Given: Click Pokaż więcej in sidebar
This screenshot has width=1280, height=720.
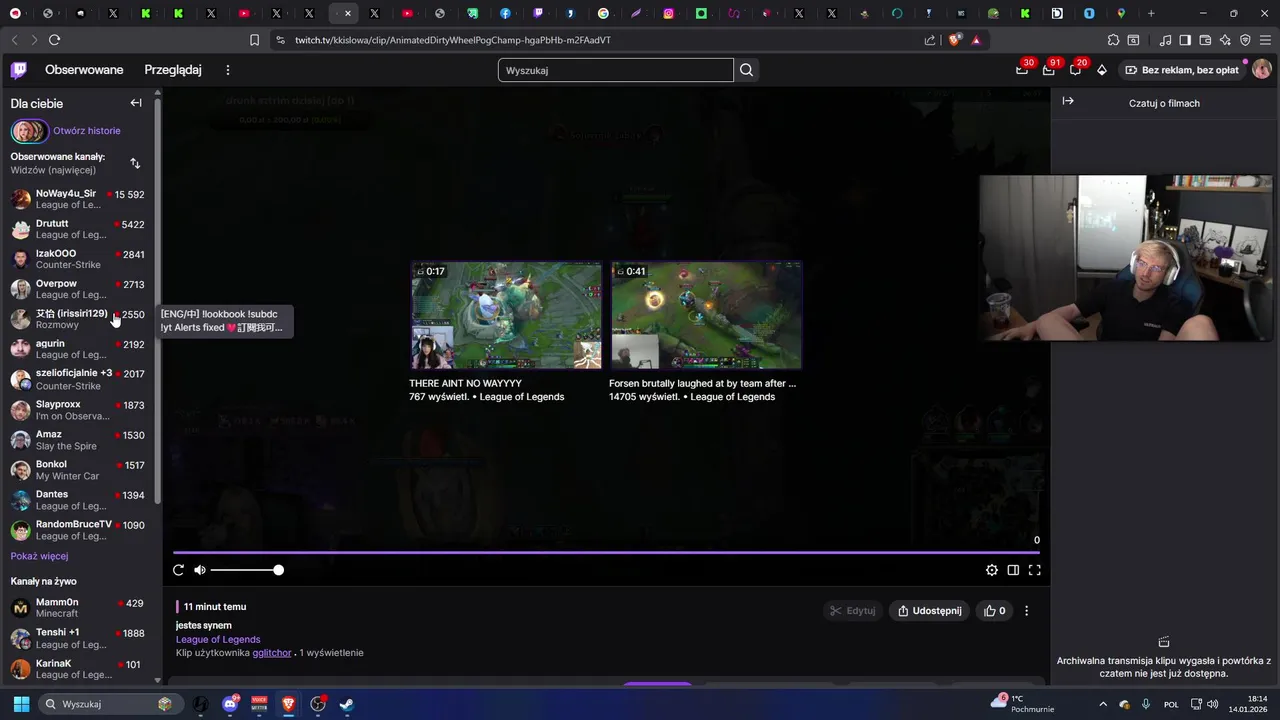Looking at the screenshot, I should (39, 556).
